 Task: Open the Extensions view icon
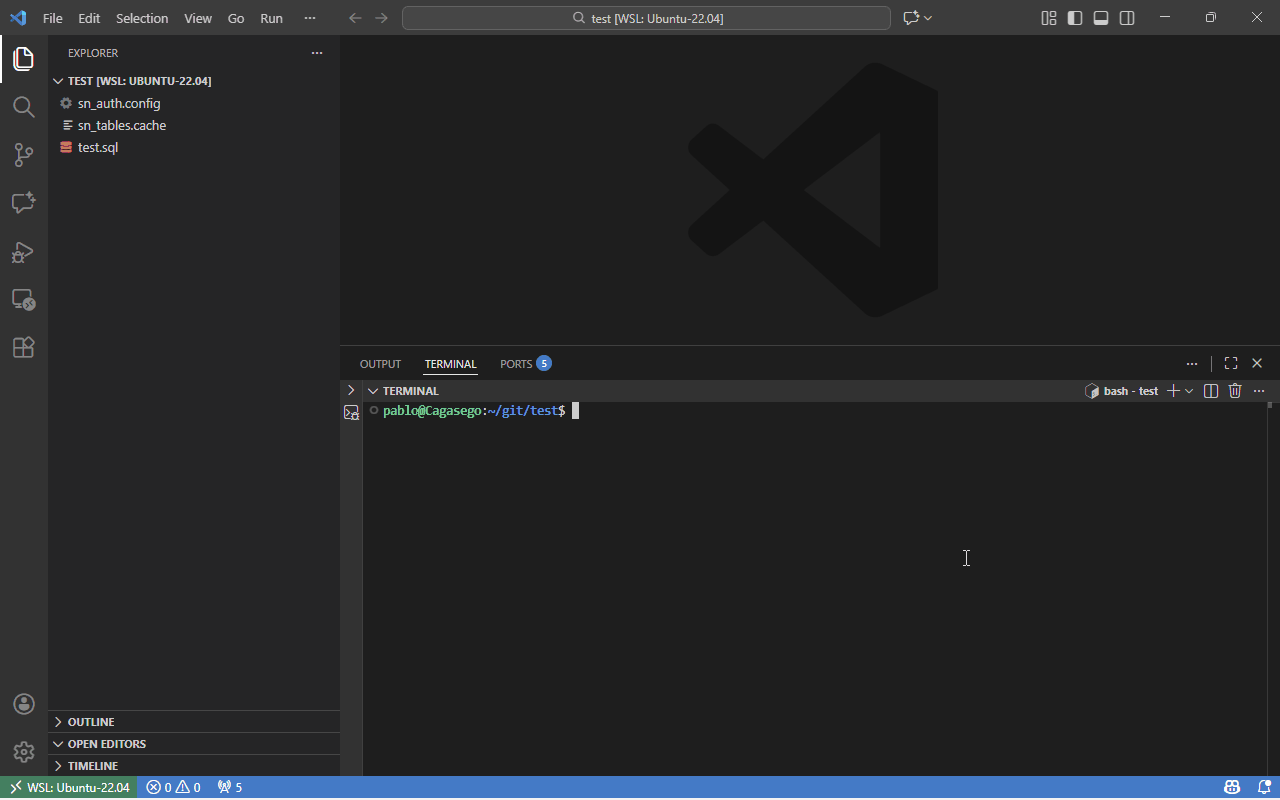23,347
